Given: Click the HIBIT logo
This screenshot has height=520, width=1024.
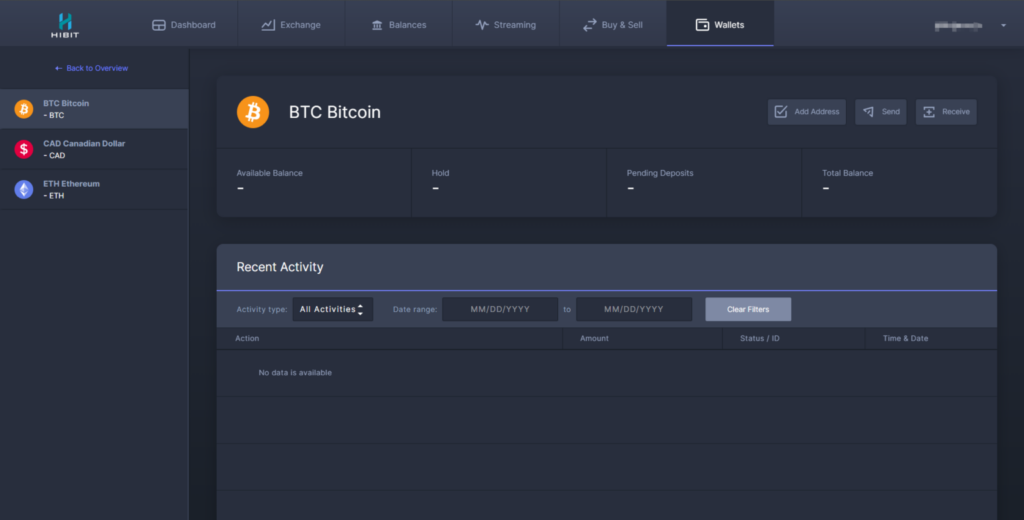Looking at the screenshot, I should (65, 25).
